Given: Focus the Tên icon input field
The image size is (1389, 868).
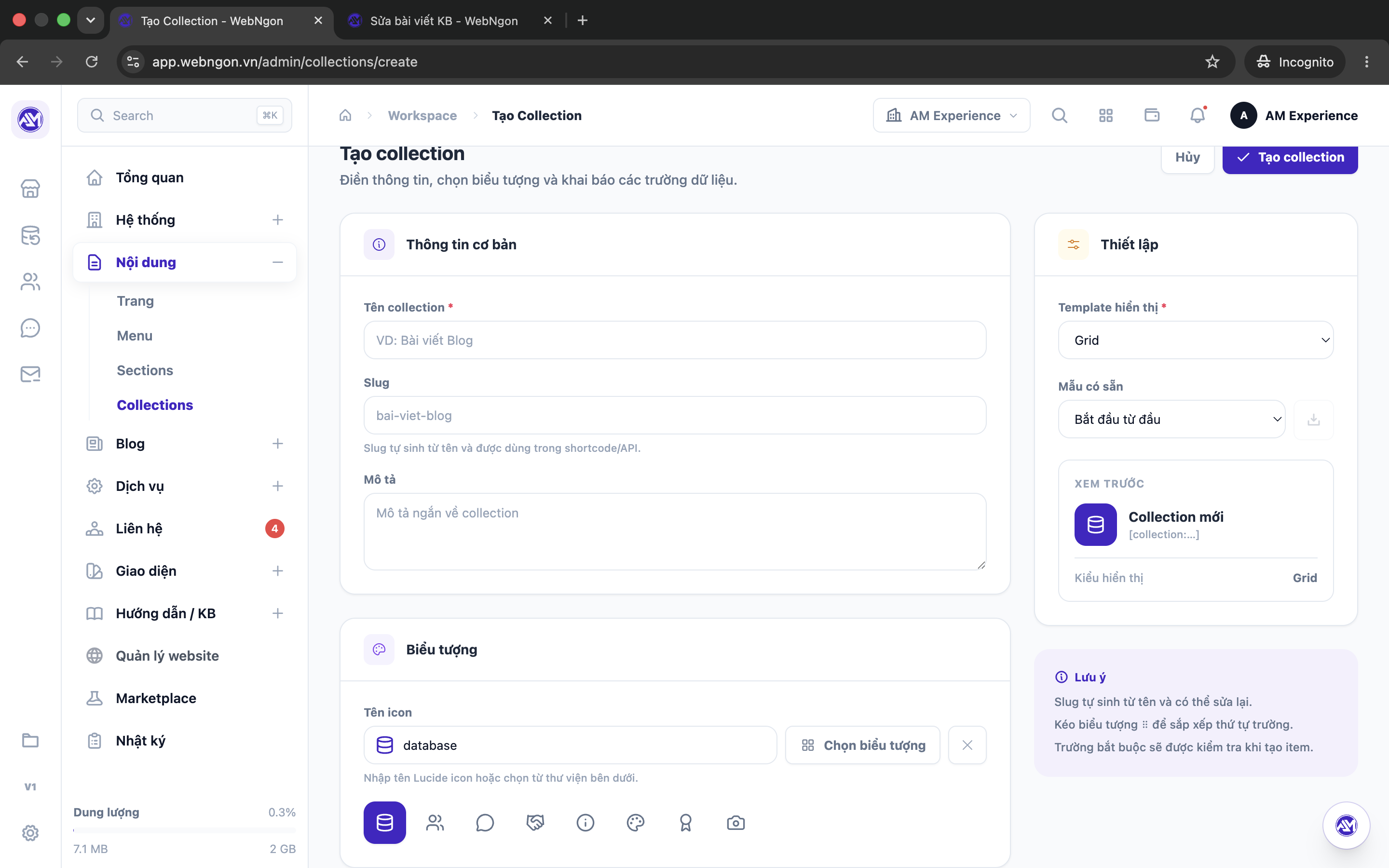Looking at the screenshot, I should pyautogui.click(x=570, y=745).
